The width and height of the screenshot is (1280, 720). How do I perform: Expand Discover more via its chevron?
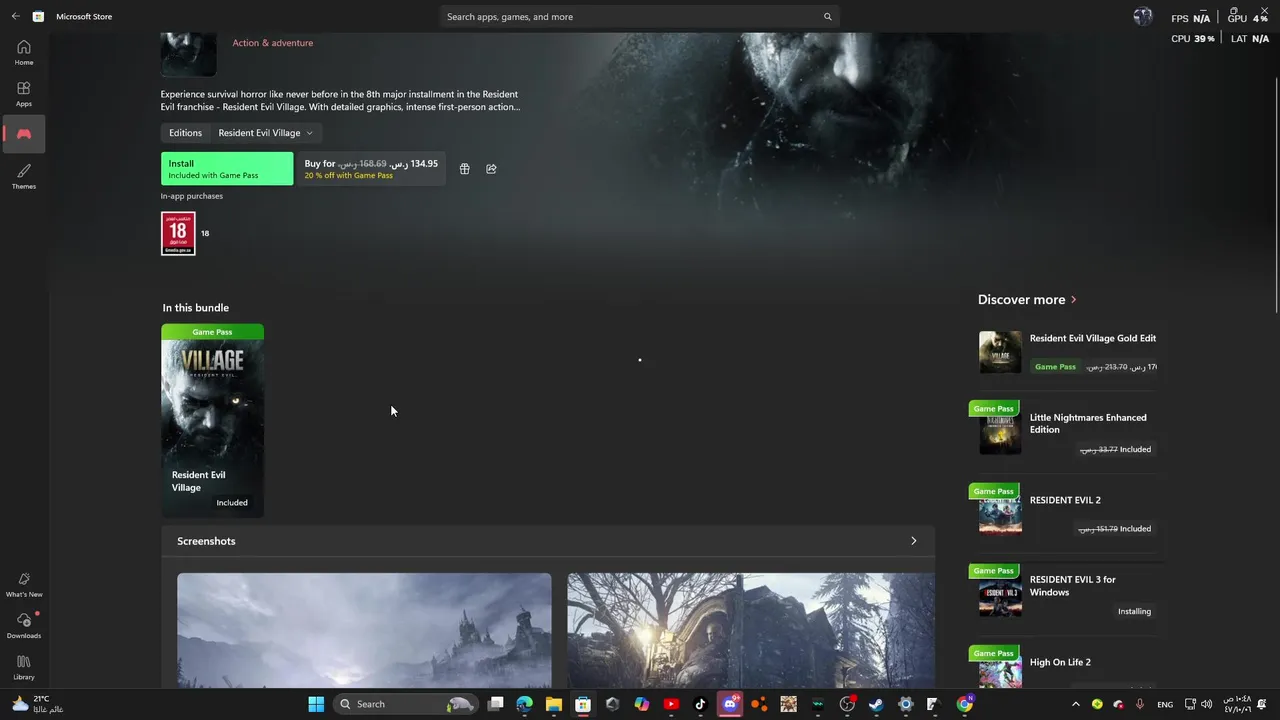tap(1073, 300)
